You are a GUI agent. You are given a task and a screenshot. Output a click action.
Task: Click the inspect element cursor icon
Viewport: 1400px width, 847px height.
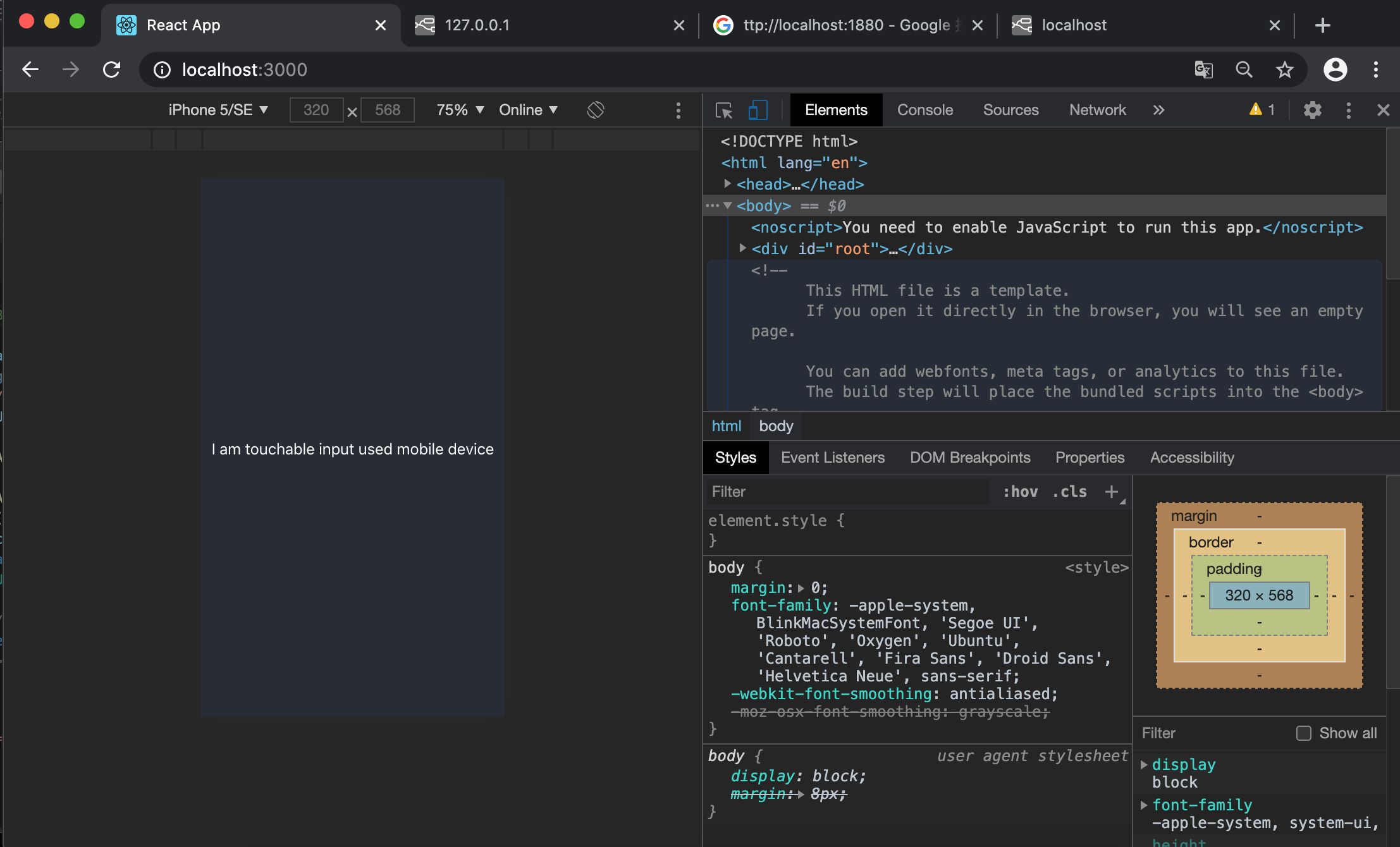[x=724, y=110]
